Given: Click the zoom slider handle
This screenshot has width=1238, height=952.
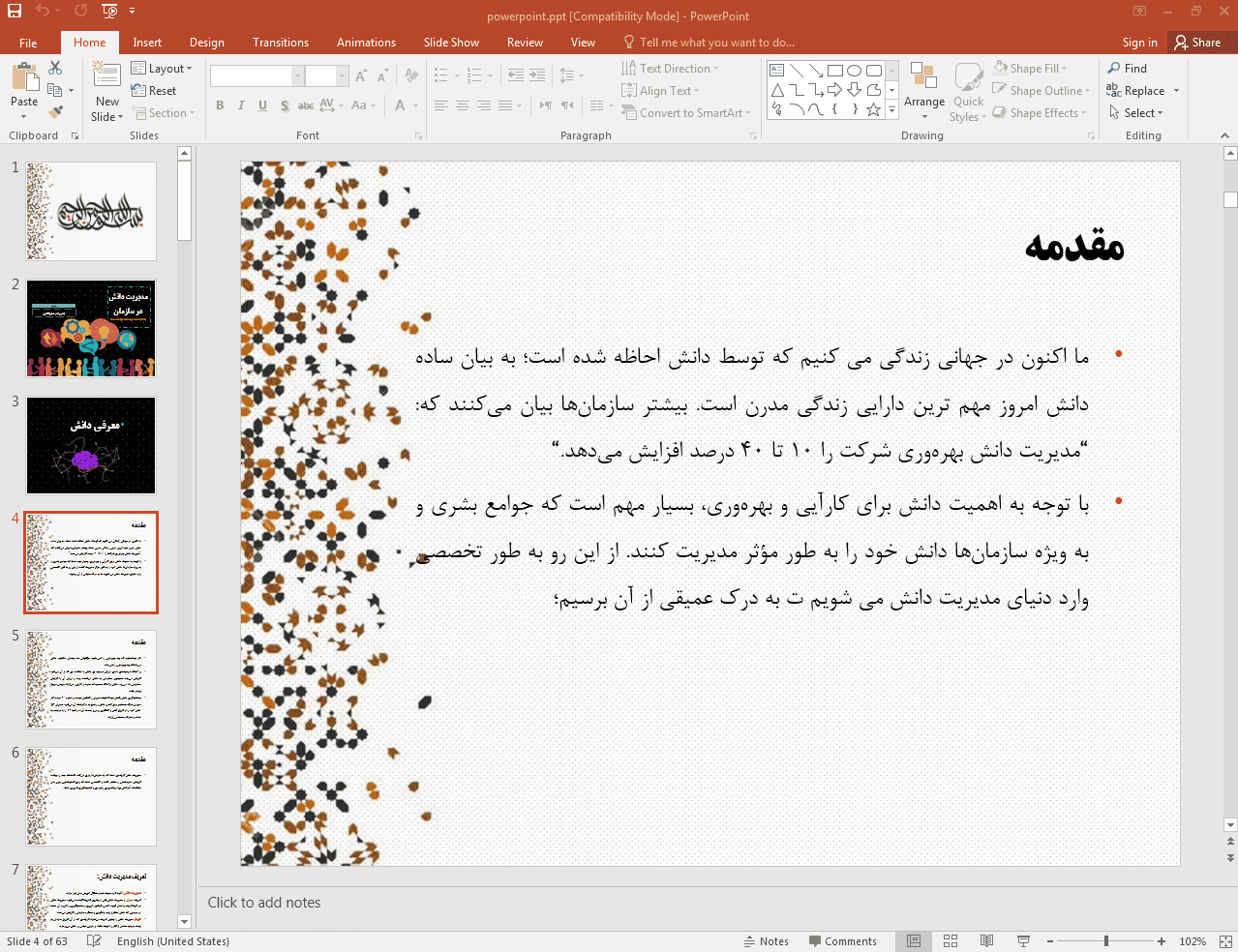Looking at the screenshot, I should click(1105, 941).
